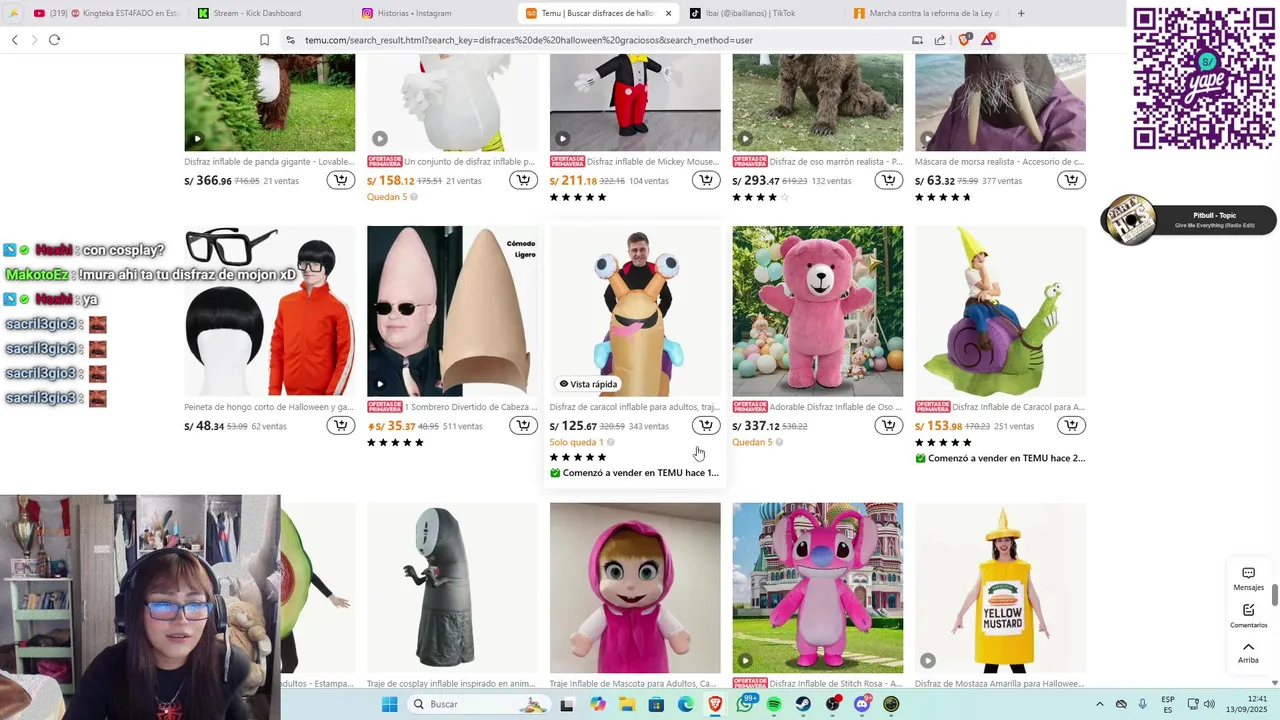Screen dimensions: 1280x720
Task: Click info icon next to Quedan 5 under S/ 158.12
Action: [414, 197]
